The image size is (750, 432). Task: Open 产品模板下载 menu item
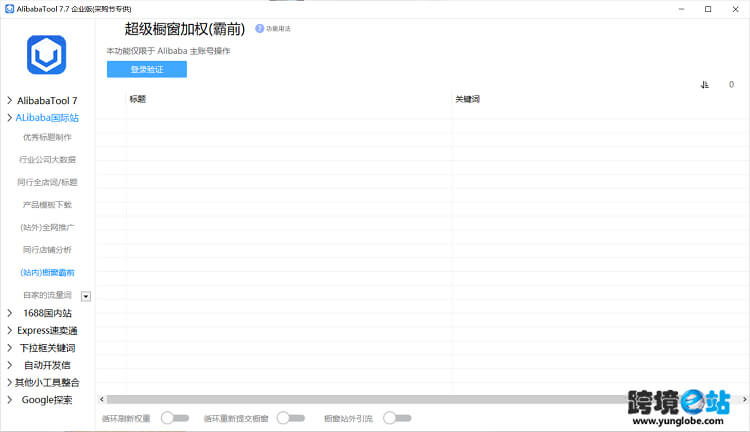47,205
